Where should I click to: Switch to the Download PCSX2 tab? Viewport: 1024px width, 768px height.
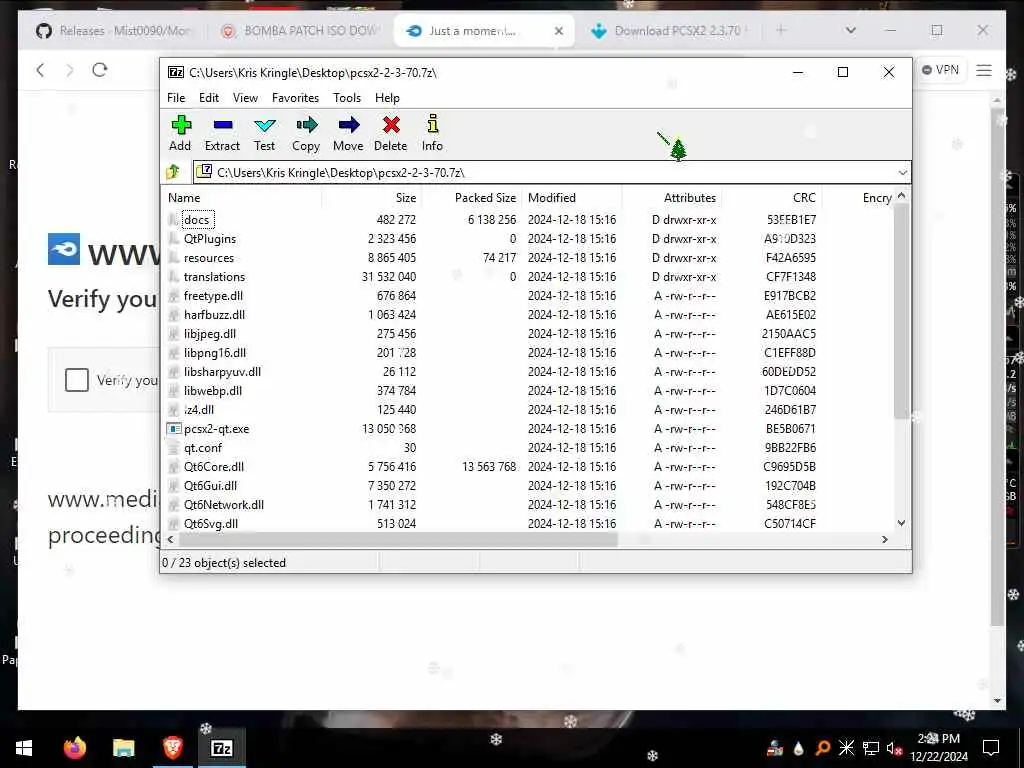pos(669,31)
